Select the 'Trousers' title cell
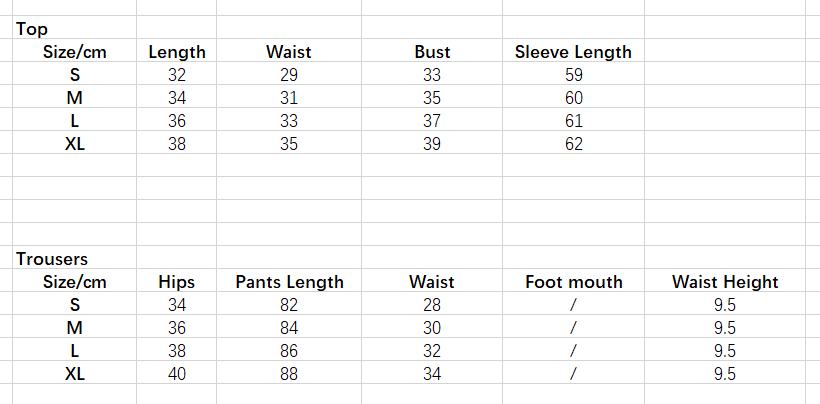Viewport: 820px width, 404px height. (52, 259)
